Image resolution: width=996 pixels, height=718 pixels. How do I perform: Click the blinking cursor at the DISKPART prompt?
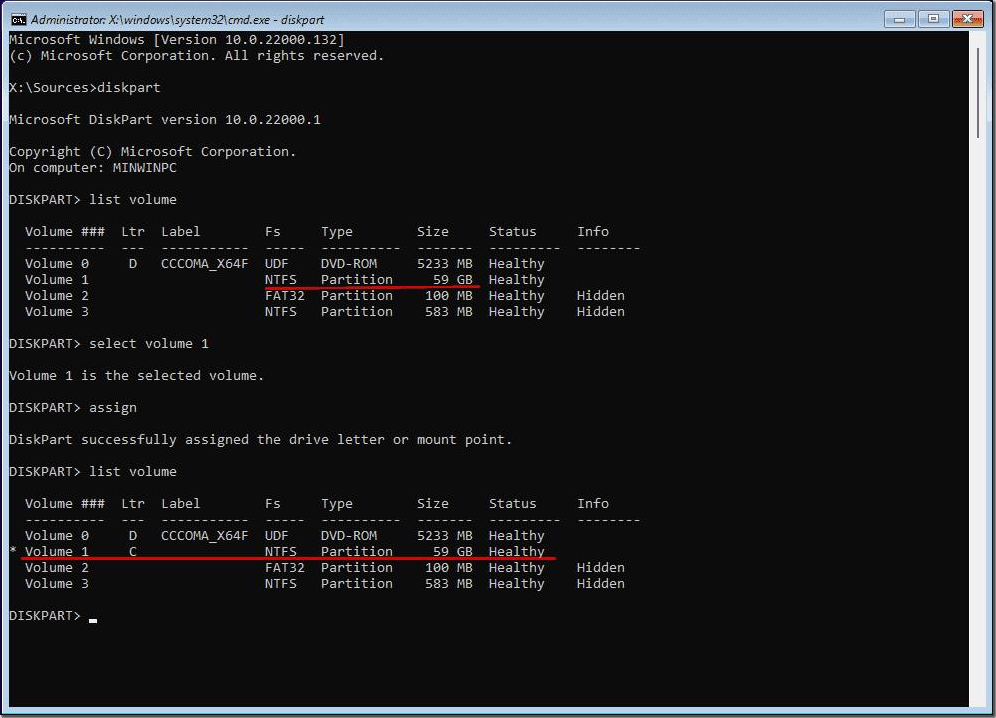(x=92, y=620)
